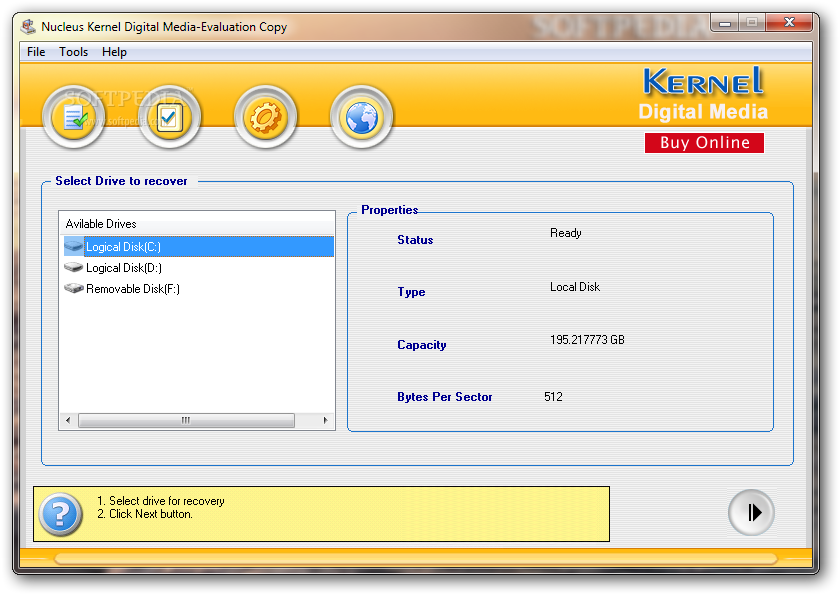
Task: Click the Capacity label in Properties
Action: coord(422,345)
